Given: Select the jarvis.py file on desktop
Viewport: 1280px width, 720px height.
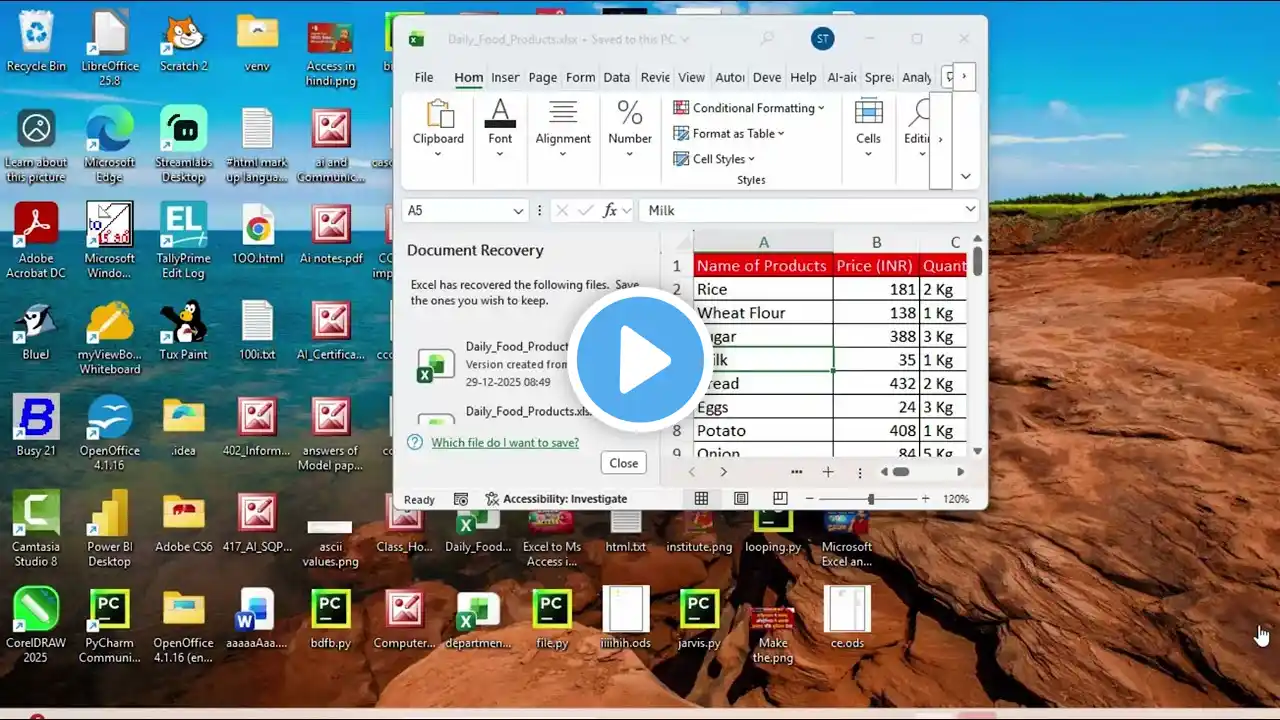Looking at the screenshot, I should 699,618.
